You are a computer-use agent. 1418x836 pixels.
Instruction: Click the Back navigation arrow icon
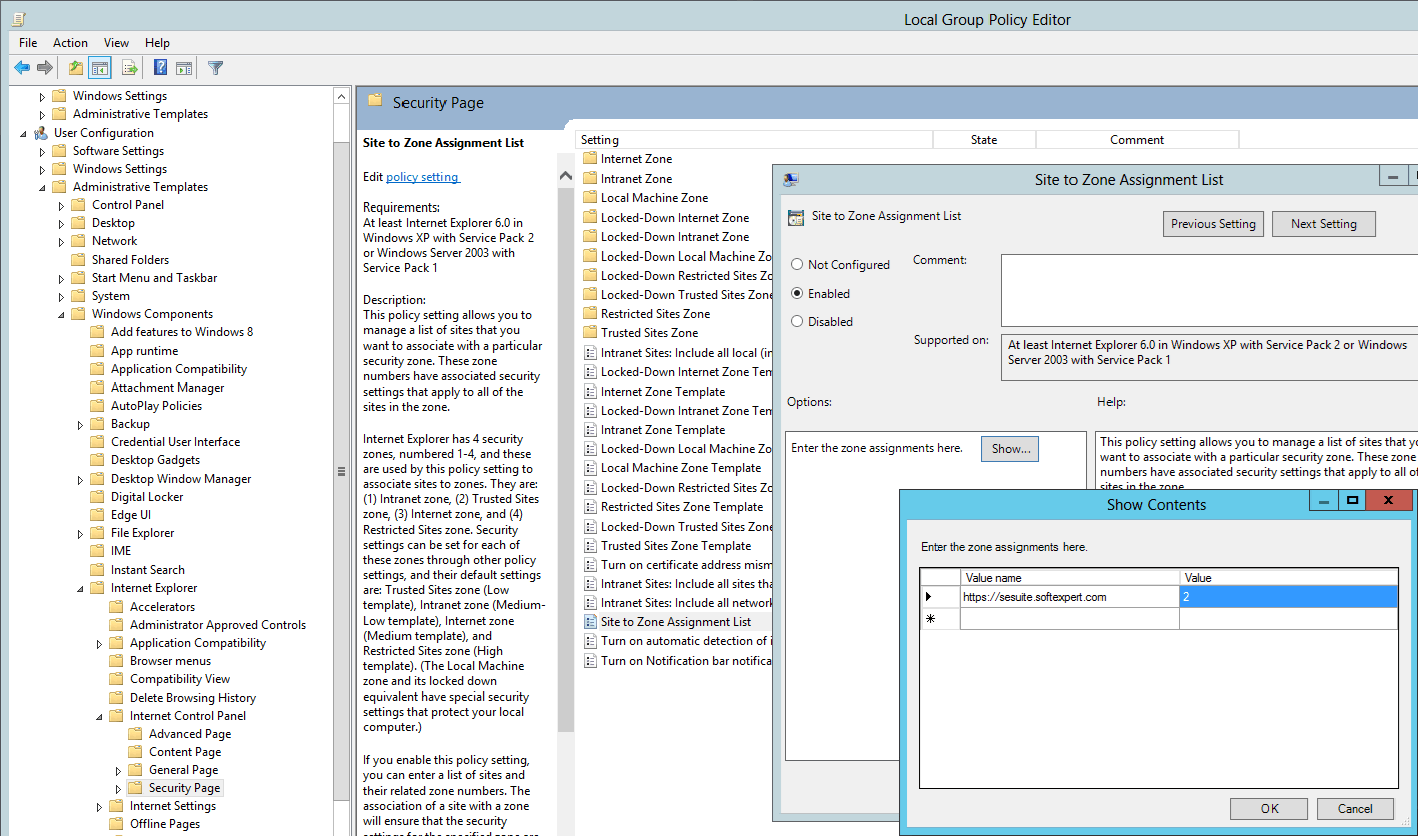click(x=22, y=67)
